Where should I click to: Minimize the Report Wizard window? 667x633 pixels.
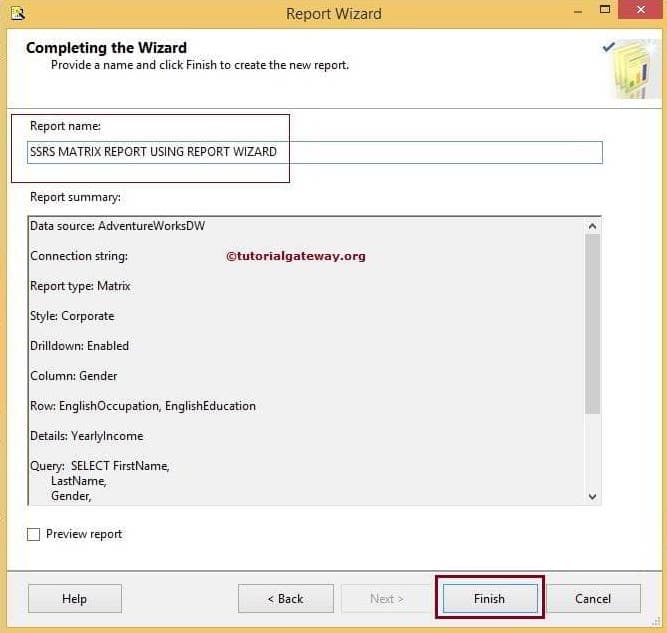578,12
